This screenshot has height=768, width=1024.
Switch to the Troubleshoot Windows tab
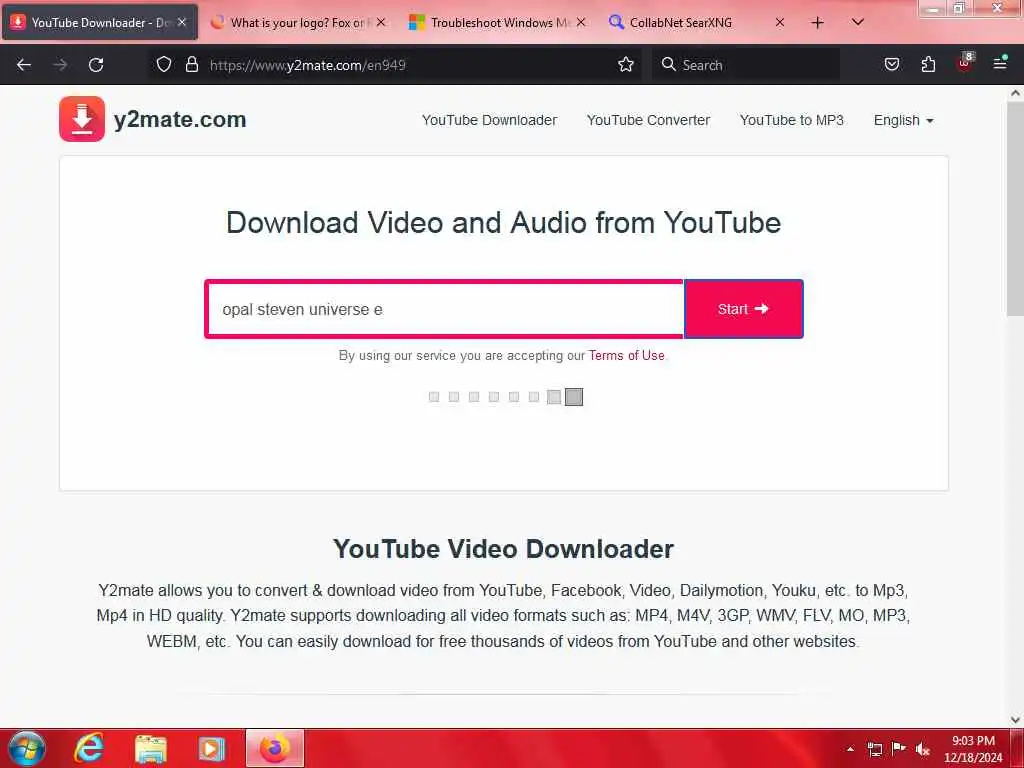point(496,23)
